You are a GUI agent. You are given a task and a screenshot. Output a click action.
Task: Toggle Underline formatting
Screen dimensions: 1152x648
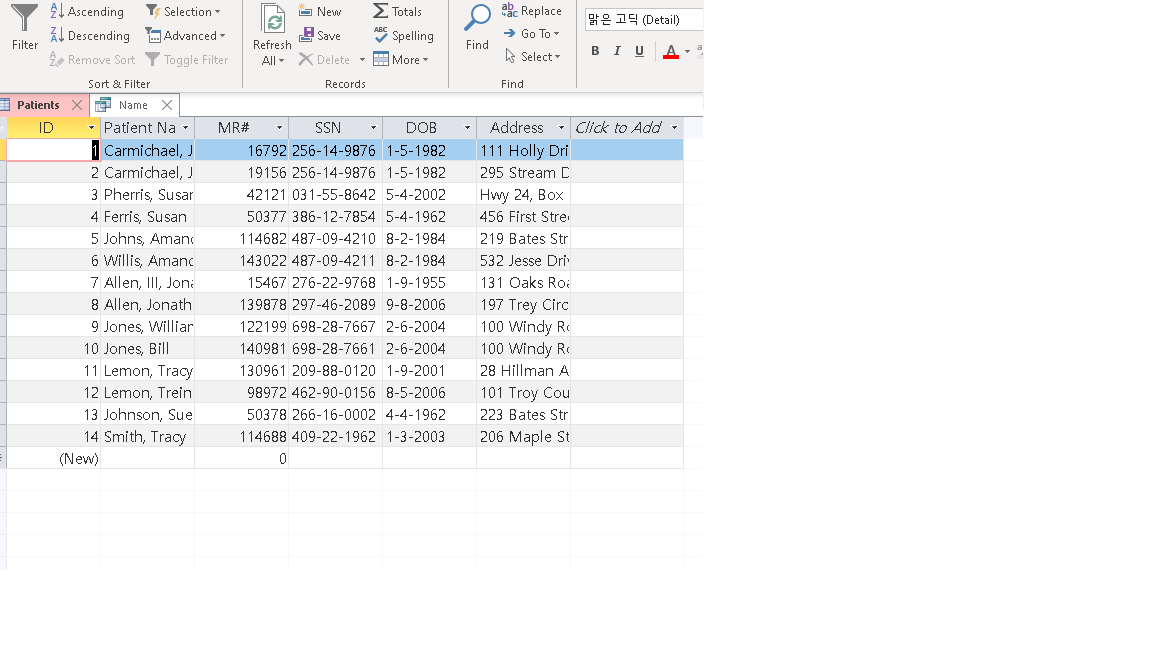[639, 51]
